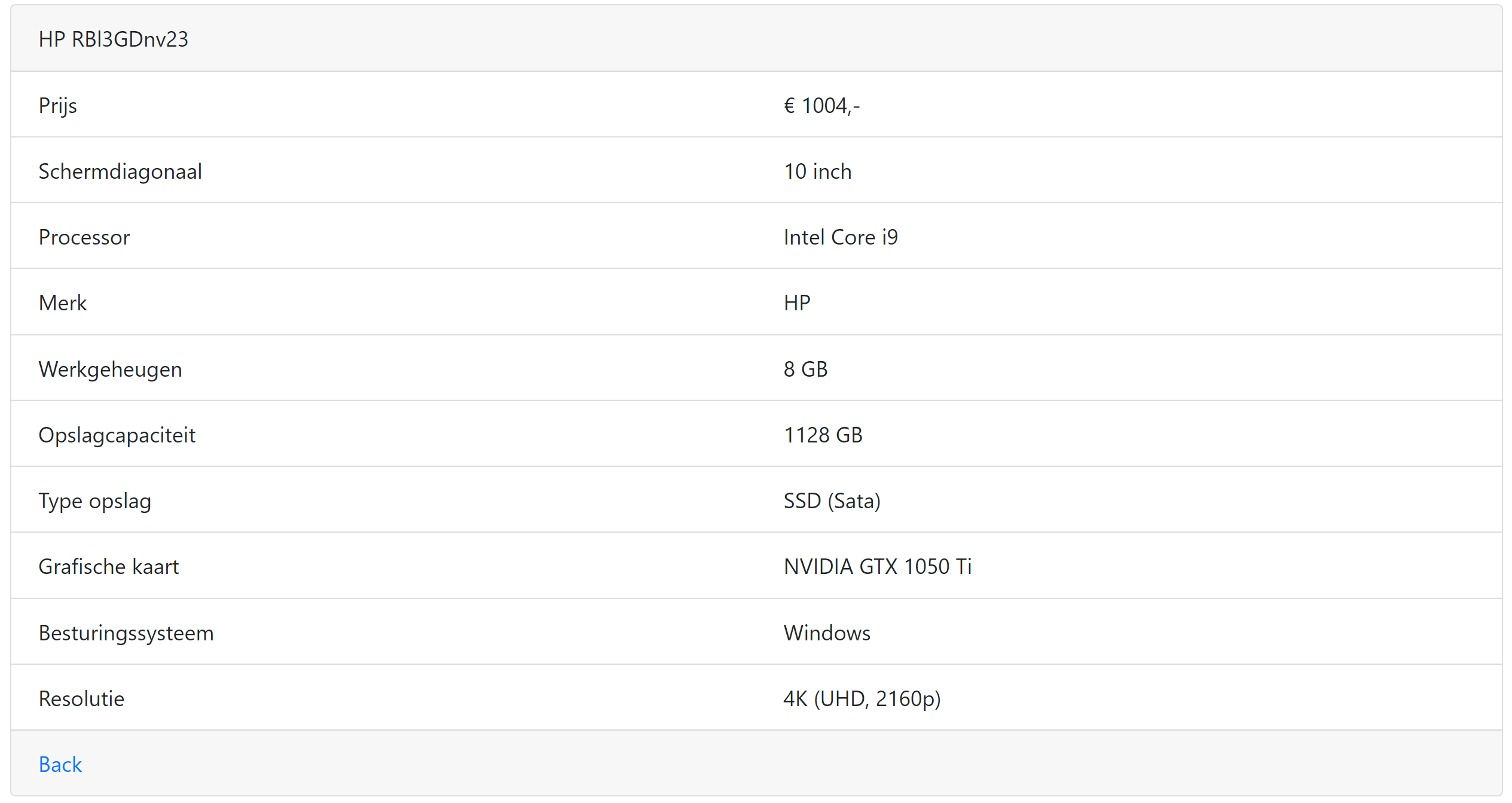Click NVIDIA GTX 1050 Ti value
The height and width of the screenshot is (803, 1512).
tap(877, 567)
